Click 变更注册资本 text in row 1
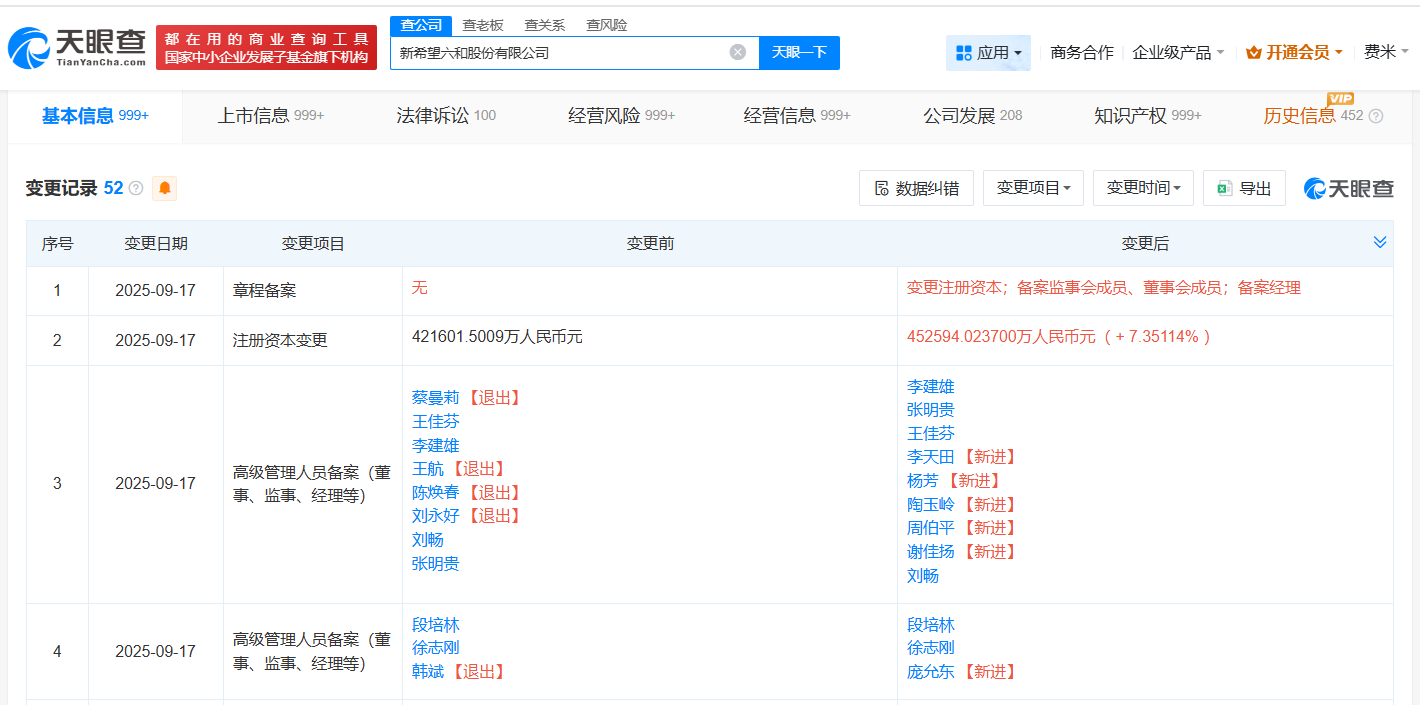1420x705 pixels. [x=954, y=288]
